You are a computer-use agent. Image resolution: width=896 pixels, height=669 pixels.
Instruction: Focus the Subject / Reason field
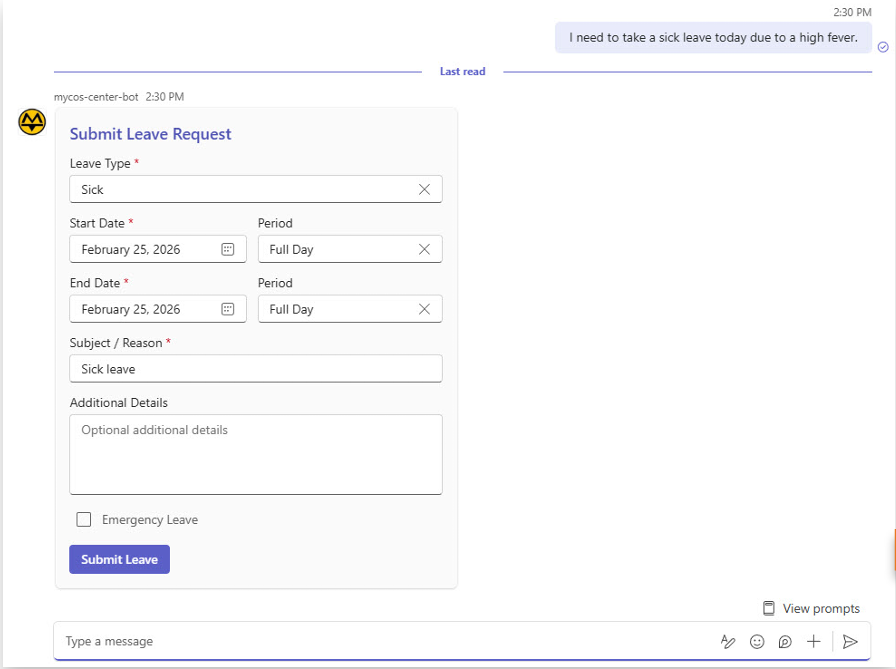(x=255, y=368)
